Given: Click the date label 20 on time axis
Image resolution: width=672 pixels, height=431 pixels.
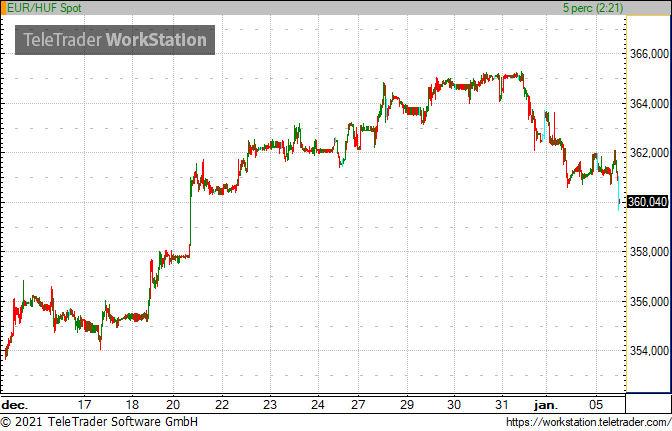Looking at the screenshot, I should (173, 404).
